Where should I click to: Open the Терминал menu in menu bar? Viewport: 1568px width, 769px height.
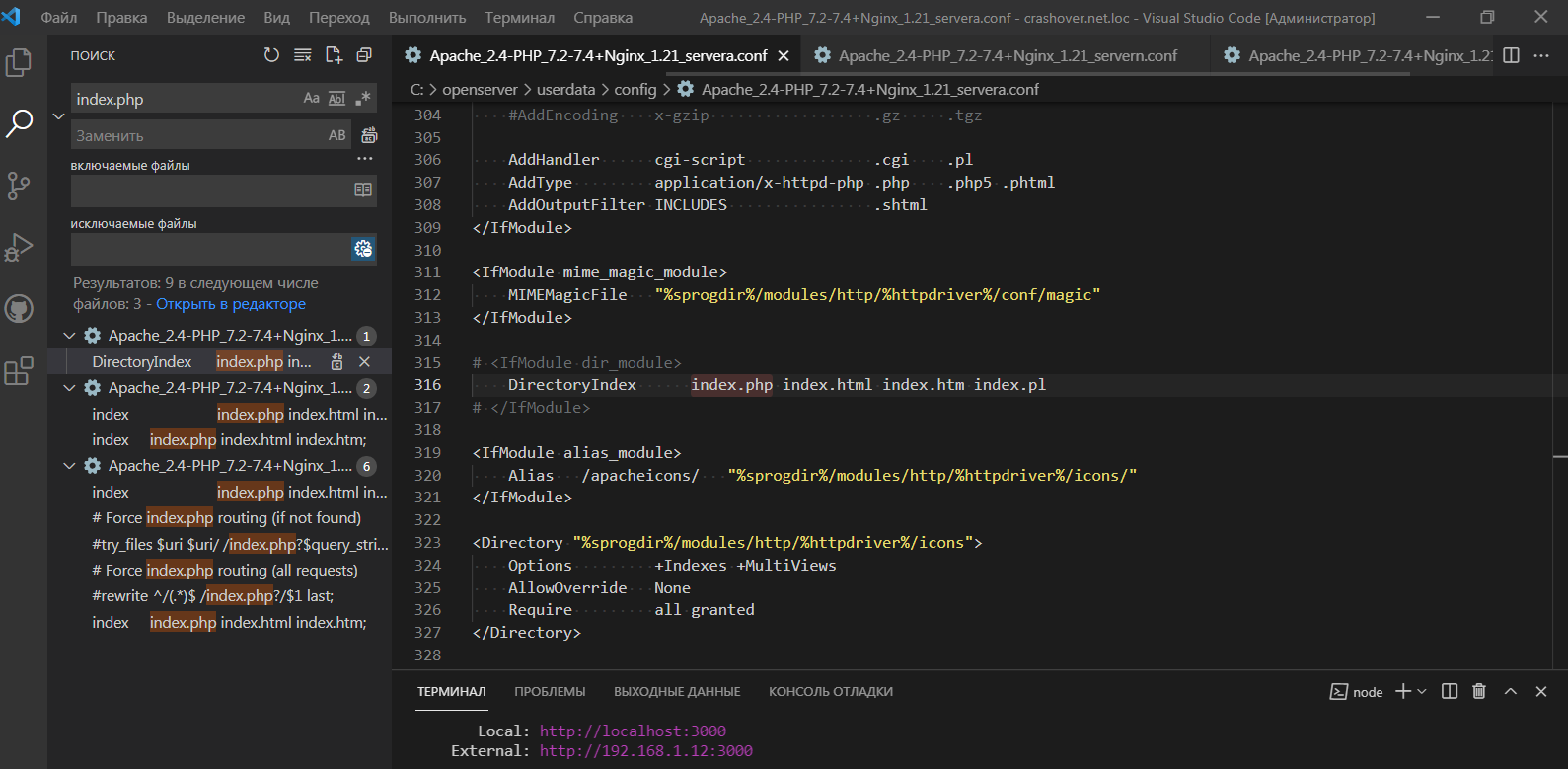click(519, 18)
